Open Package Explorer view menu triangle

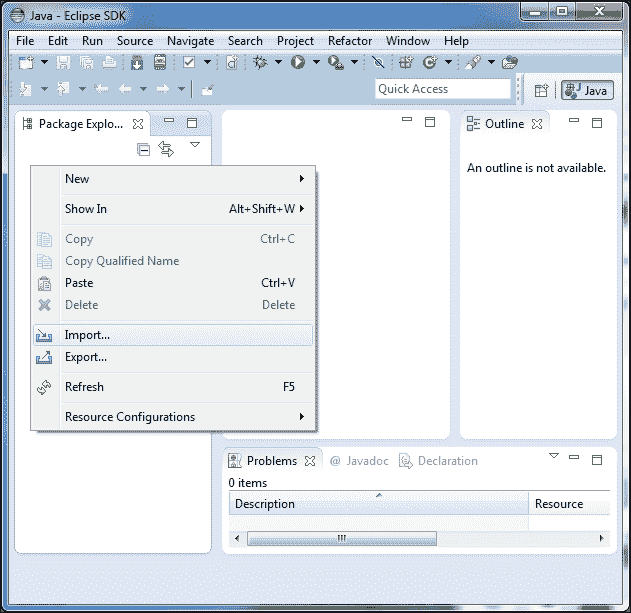coord(195,144)
